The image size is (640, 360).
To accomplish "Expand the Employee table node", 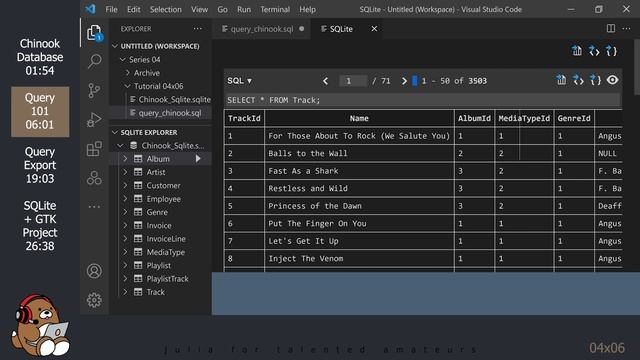I will coord(125,199).
